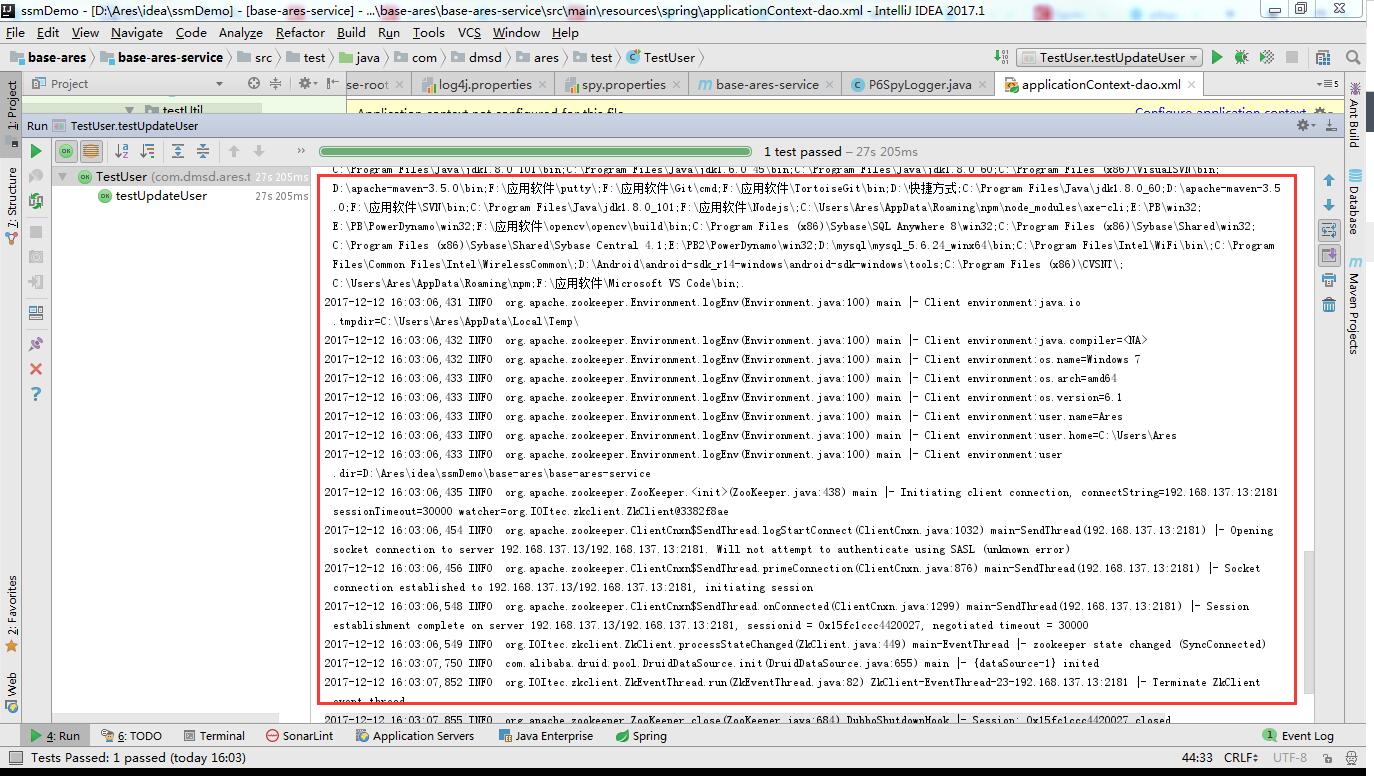Print the console output
Viewport: 1374px width, 776px height.
coord(1329,280)
